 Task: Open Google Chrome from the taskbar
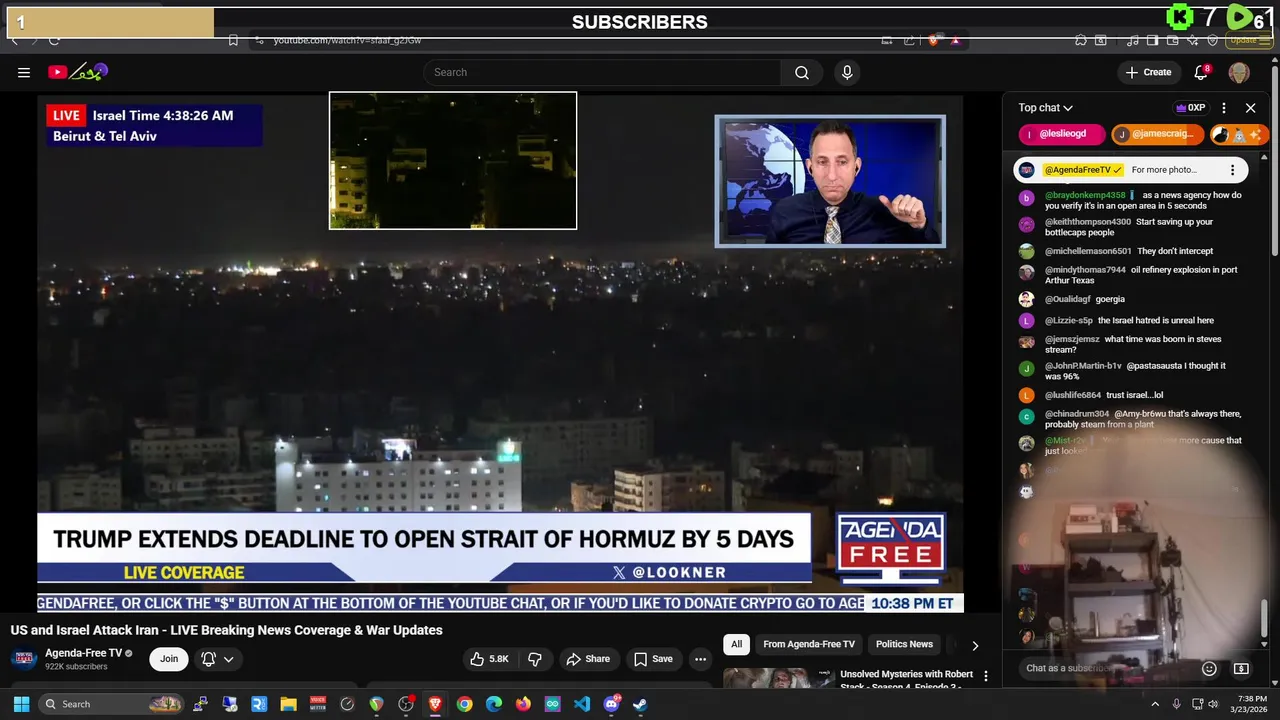click(465, 704)
